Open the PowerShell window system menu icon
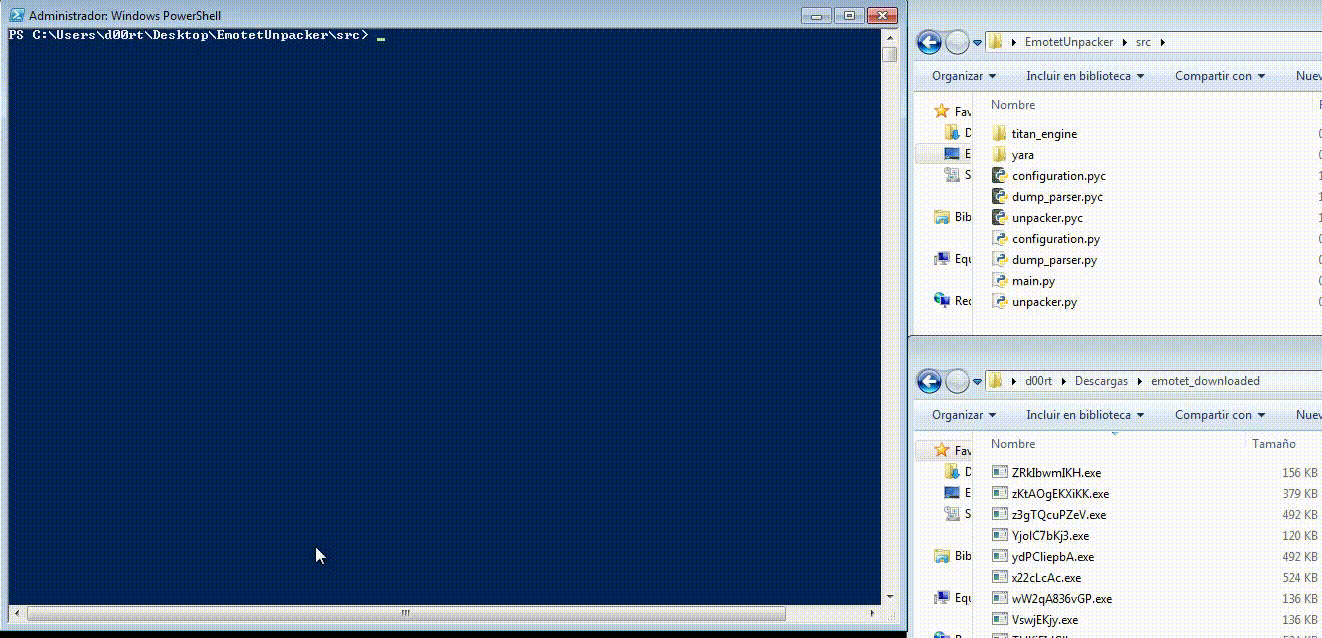The height and width of the screenshot is (638, 1322). [17, 16]
